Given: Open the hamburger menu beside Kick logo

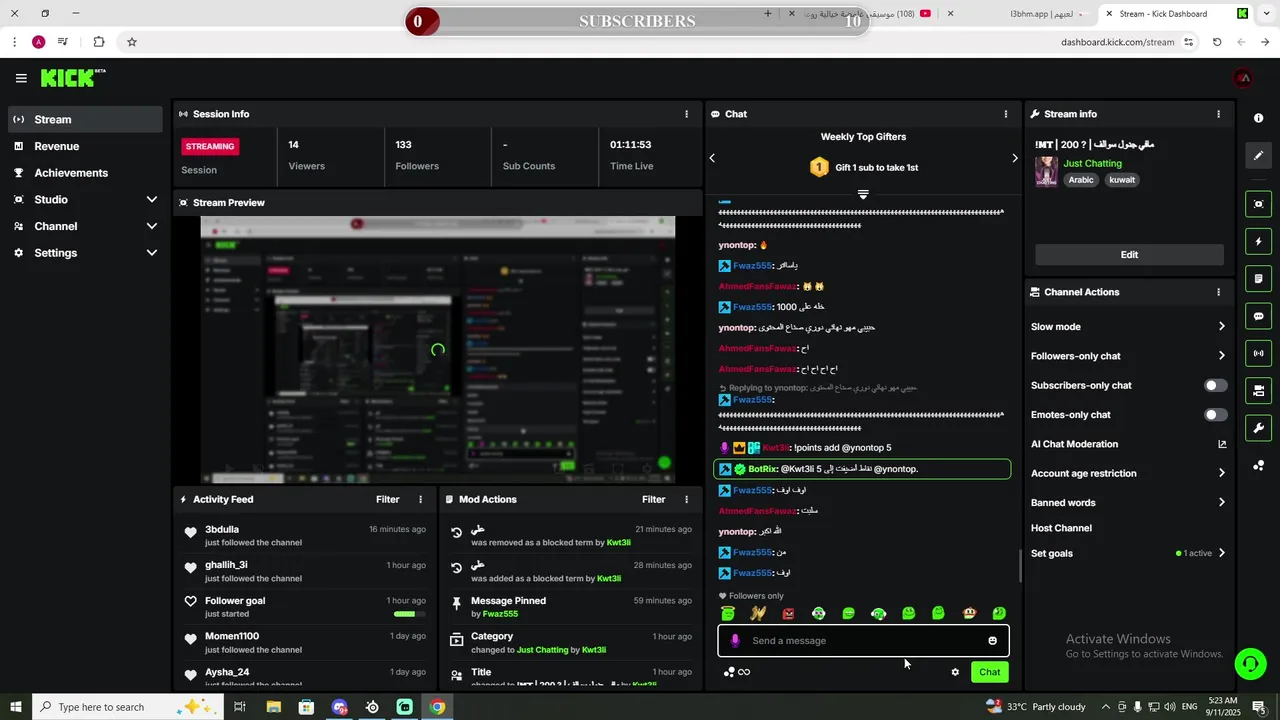Looking at the screenshot, I should click(x=21, y=78).
